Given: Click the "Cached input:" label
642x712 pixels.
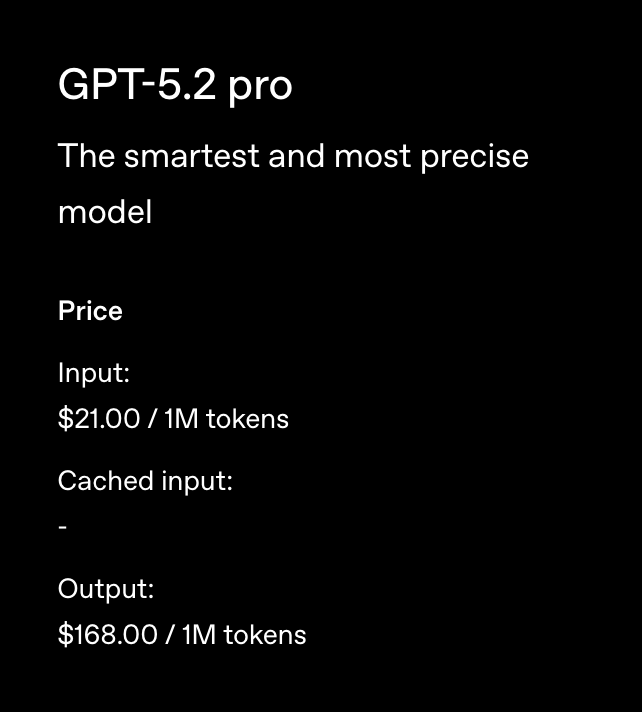Looking at the screenshot, I should point(145,481).
